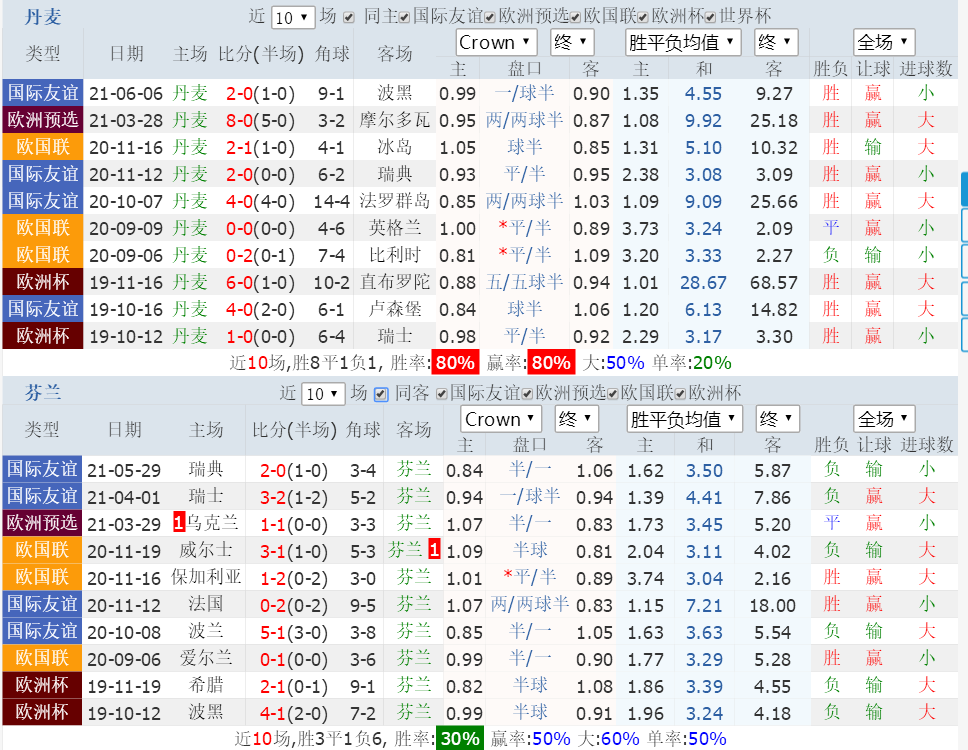This screenshot has height=750, width=968.
Task: Click Finland win rate 30% badge
Action: point(460,738)
